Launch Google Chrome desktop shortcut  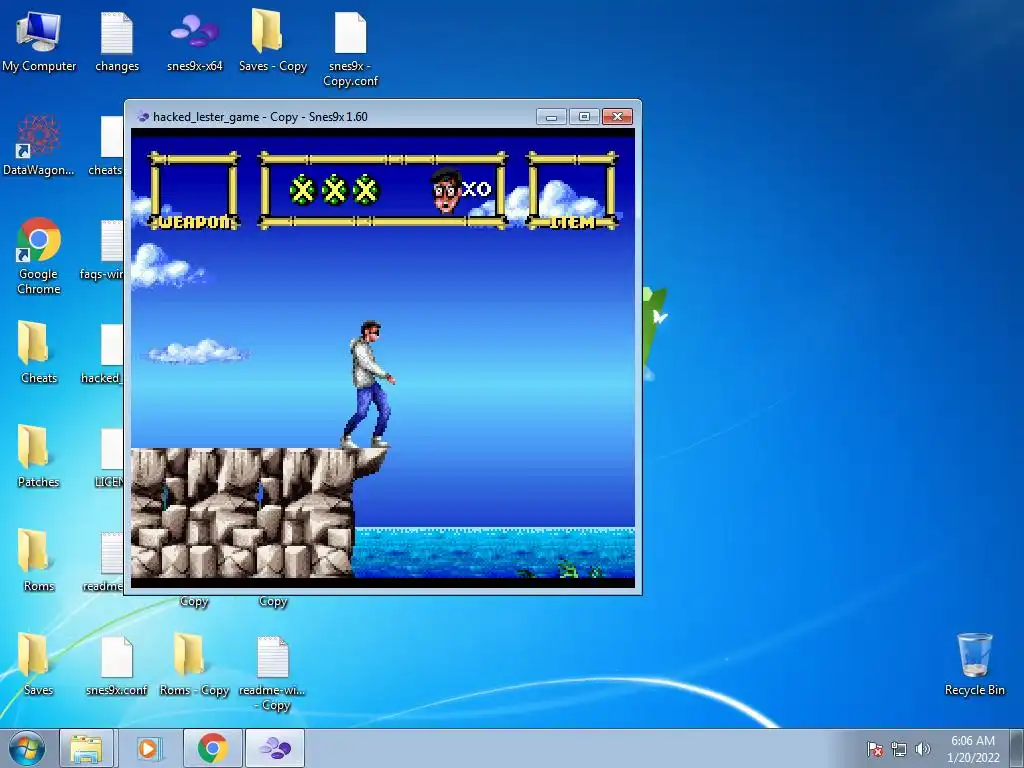click(39, 255)
